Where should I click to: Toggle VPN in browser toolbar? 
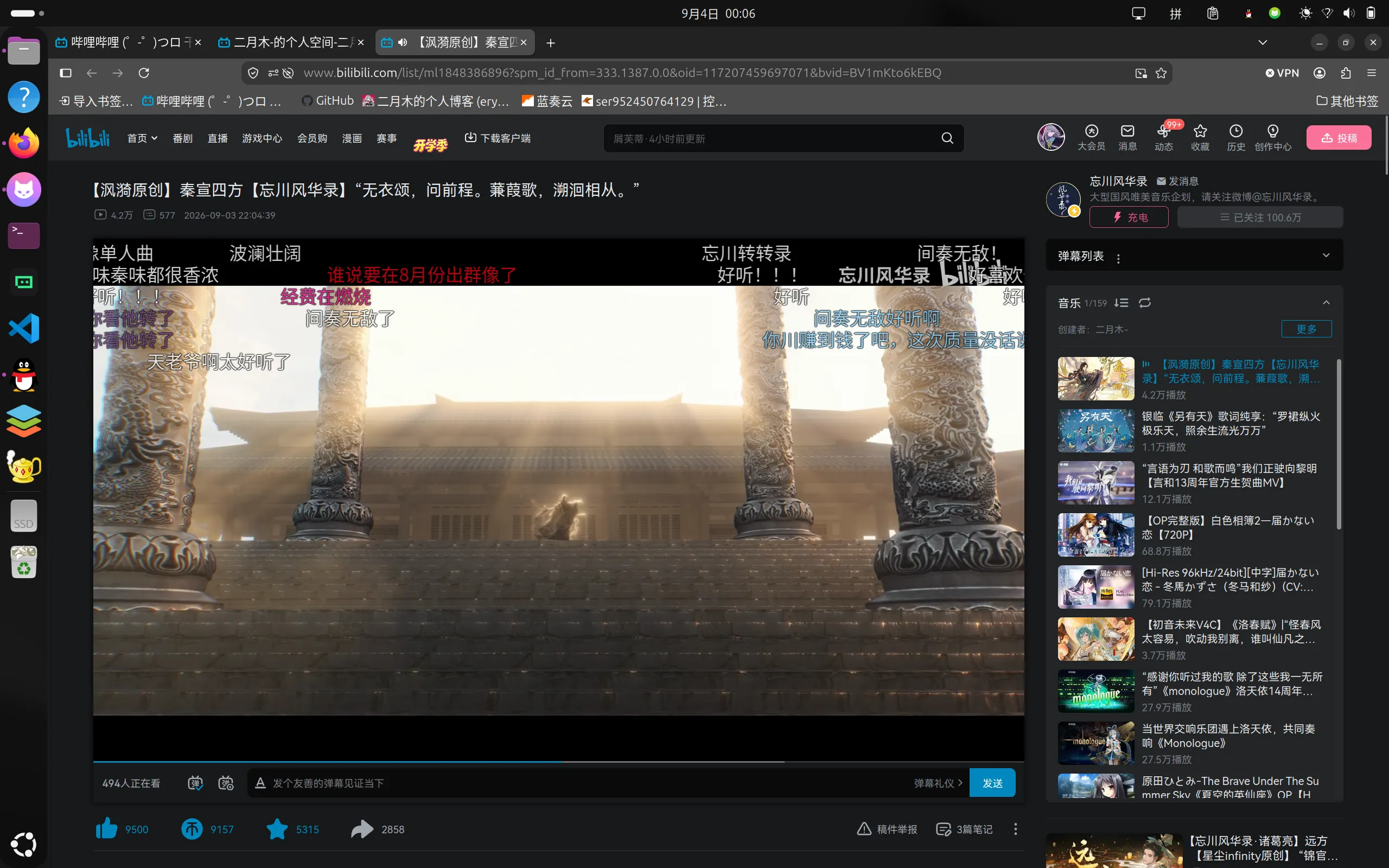tap(1282, 73)
